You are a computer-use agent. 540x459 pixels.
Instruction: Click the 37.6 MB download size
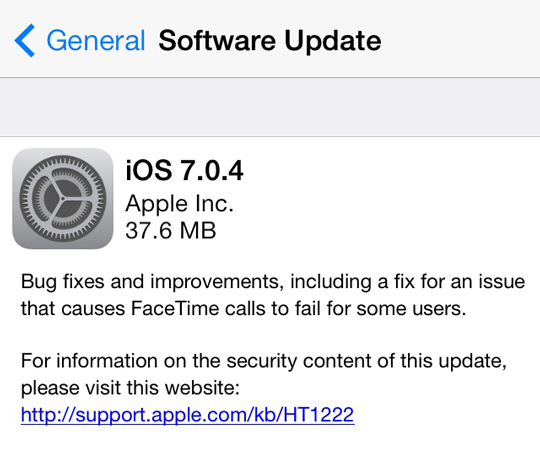pyautogui.click(x=171, y=230)
